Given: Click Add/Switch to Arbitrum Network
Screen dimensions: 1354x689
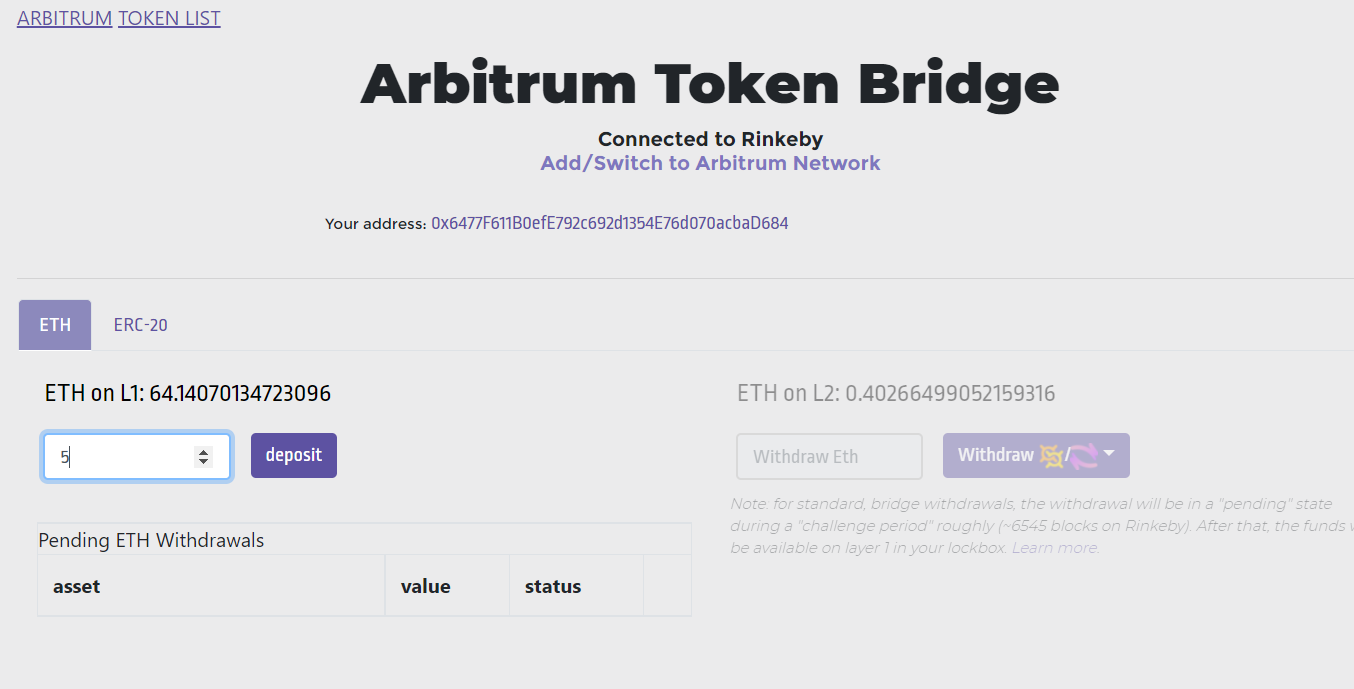Looking at the screenshot, I should coord(710,163).
